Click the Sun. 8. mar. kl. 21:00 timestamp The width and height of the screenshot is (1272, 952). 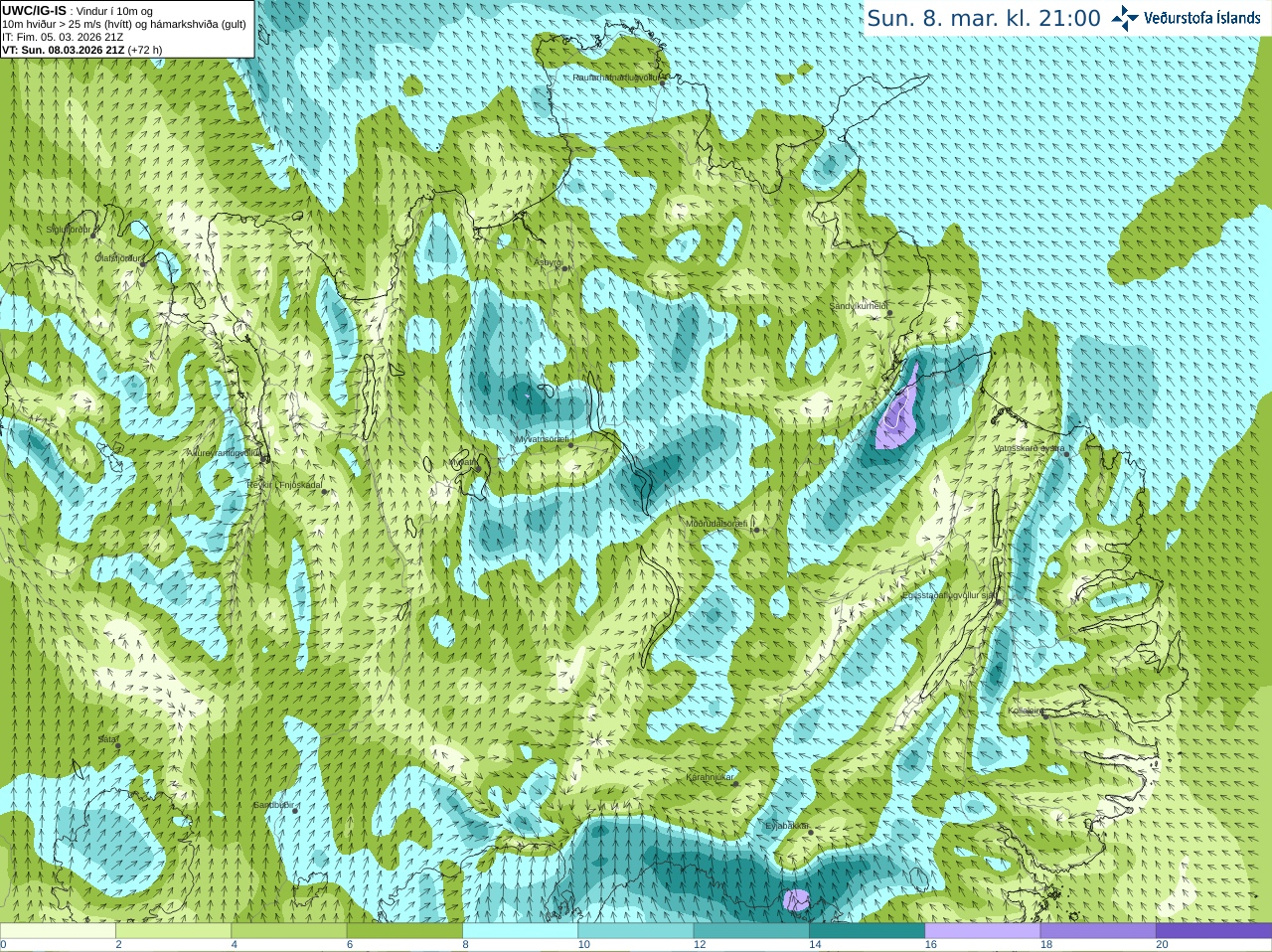984,18
